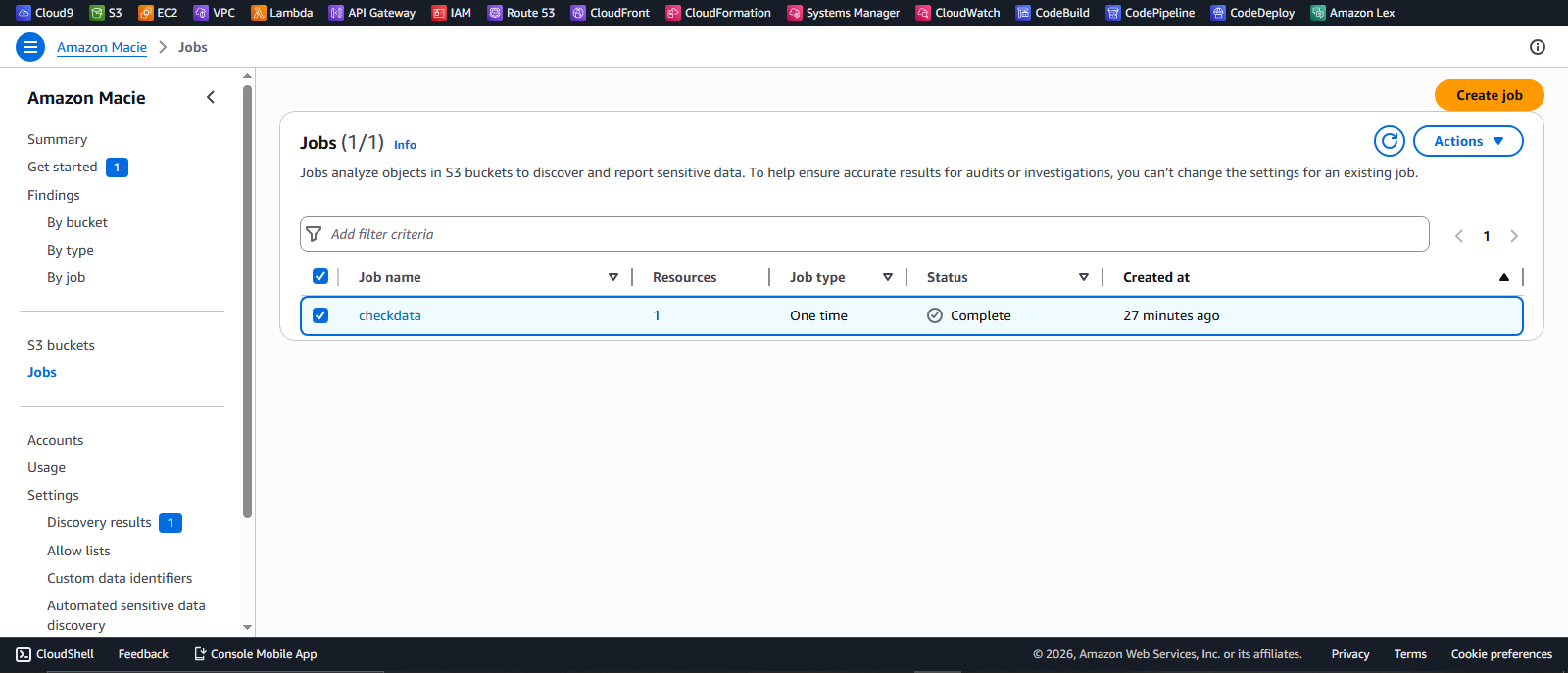Click Feedback in the footer
This screenshot has width=1568, height=673.
(143, 654)
